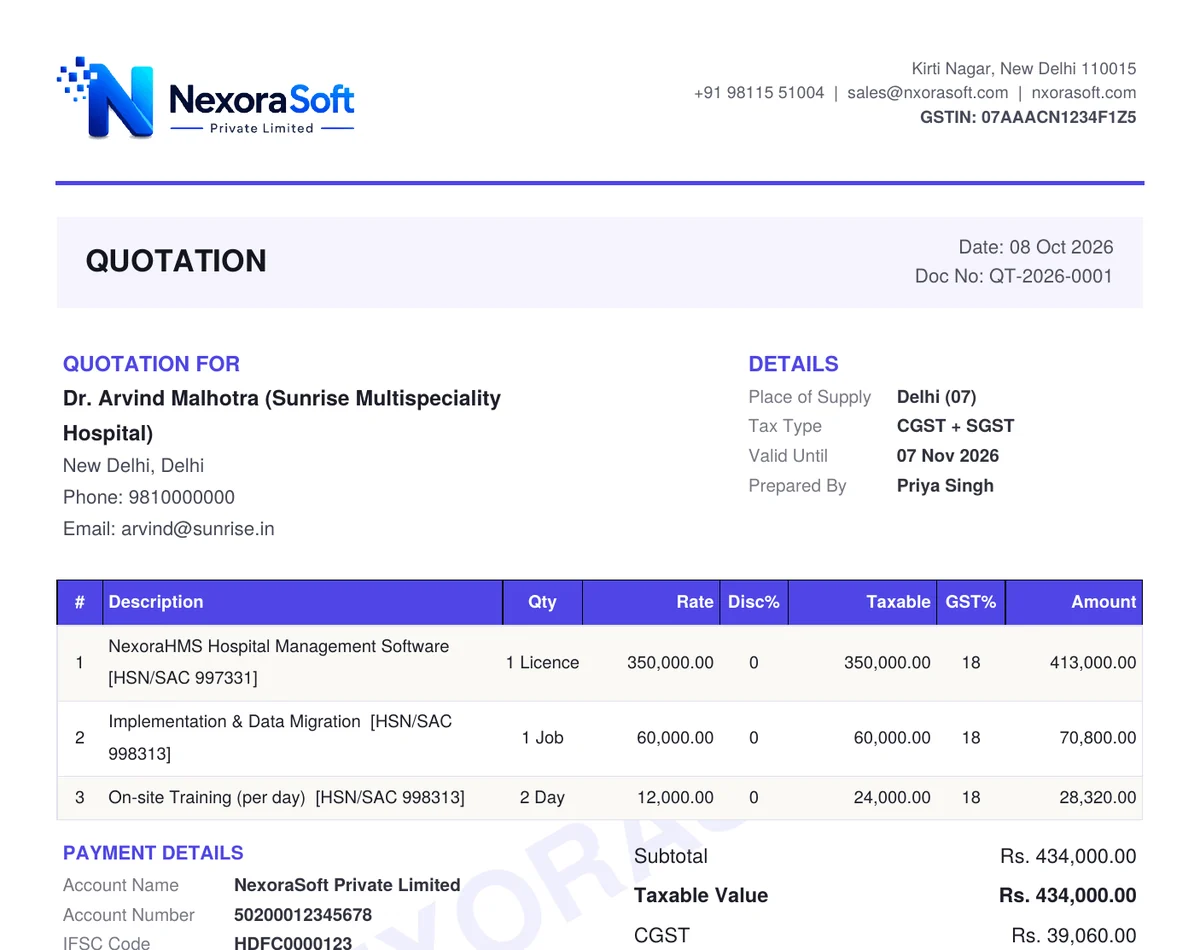
Task: Click Doc No: QT-2026-0001
Action: click(x=1014, y=276)
